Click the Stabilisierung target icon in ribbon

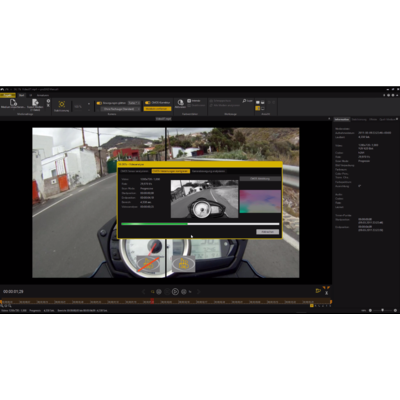pyautogui.click(x=62, y=104)
